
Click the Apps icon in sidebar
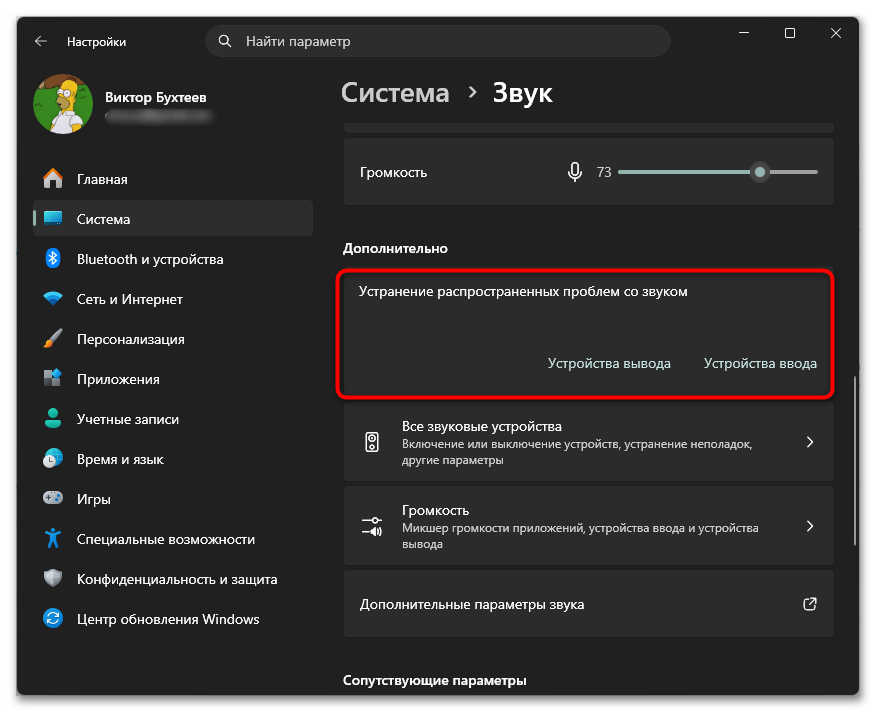(53, 378)
